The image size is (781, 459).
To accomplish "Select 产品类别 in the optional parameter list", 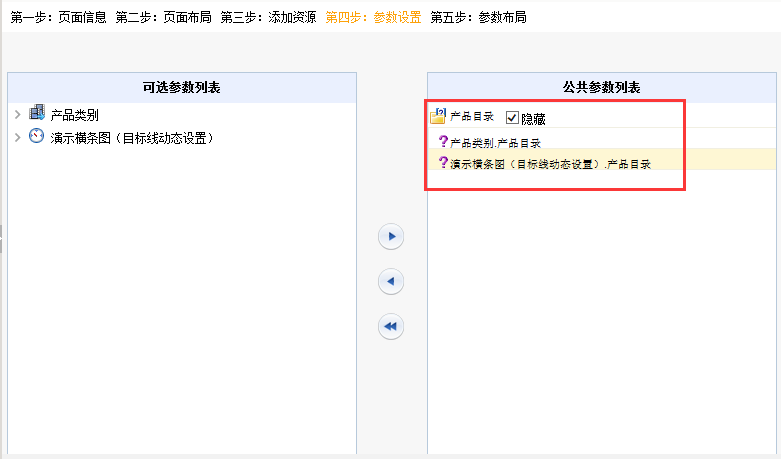I will click(75, 115).
